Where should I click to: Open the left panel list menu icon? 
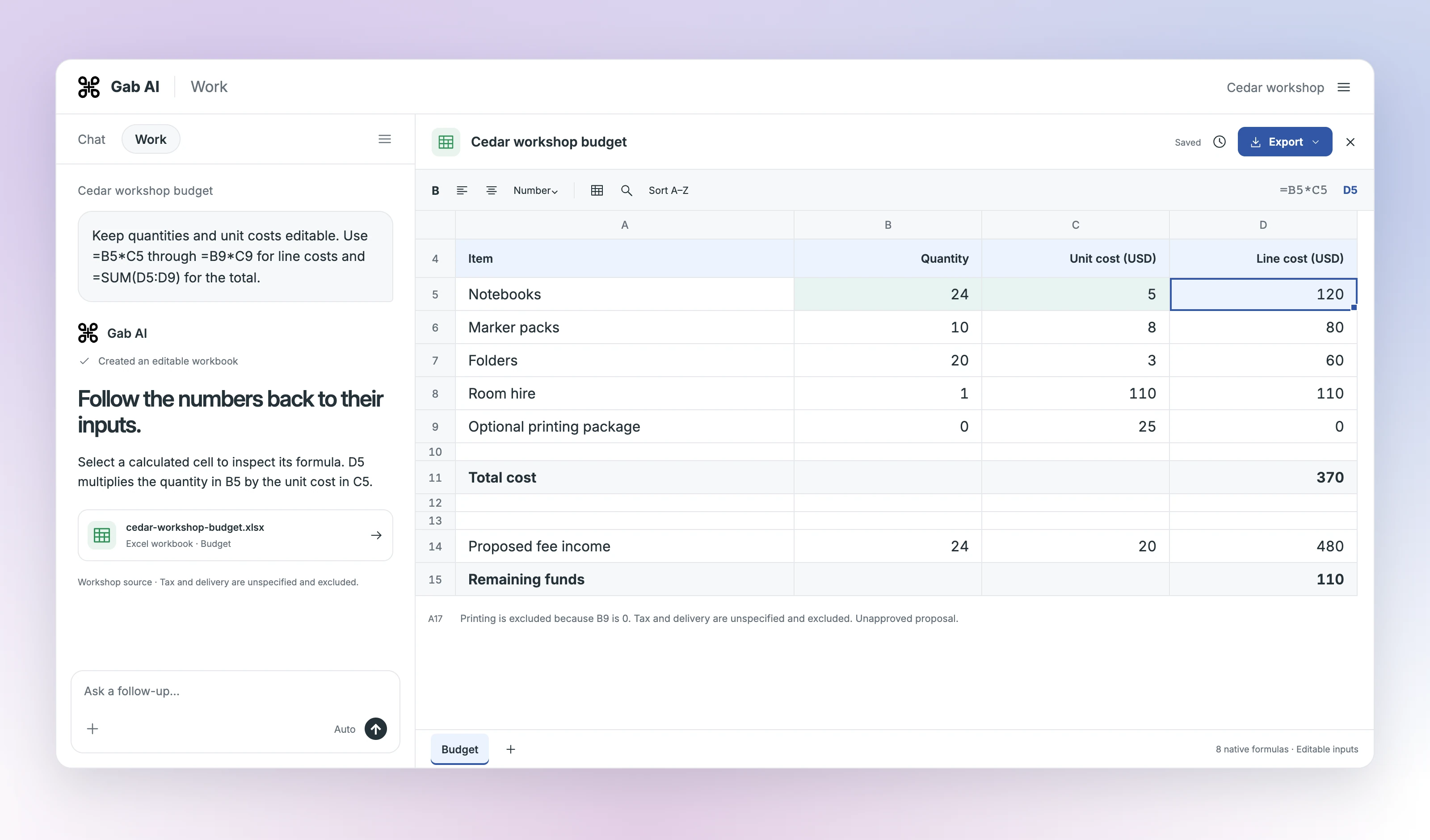(x=385, y=139)
